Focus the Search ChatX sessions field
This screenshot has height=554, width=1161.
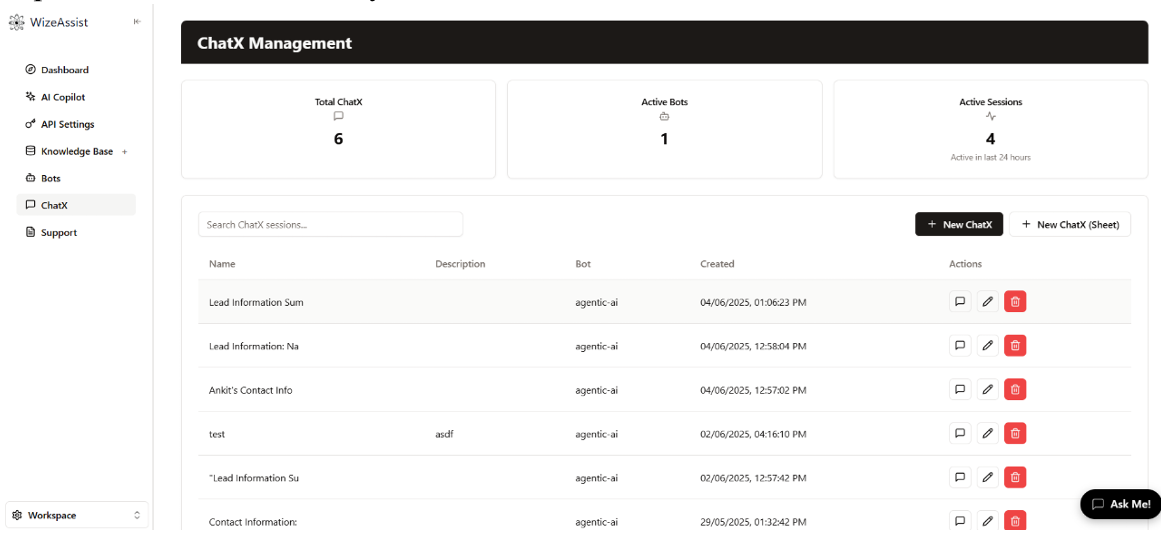[x=330, y=225]
